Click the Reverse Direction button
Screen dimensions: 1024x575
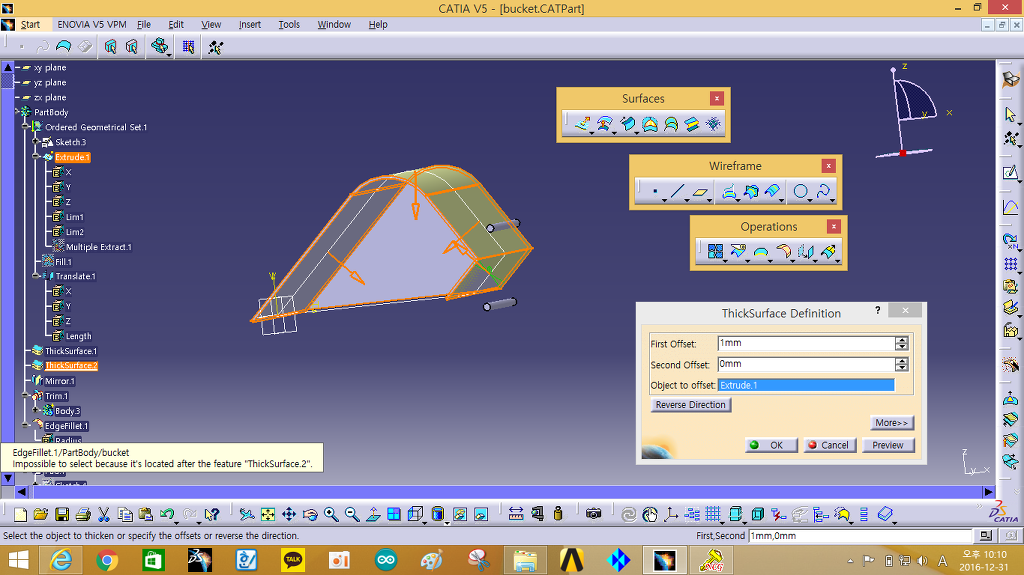[691, 405]
